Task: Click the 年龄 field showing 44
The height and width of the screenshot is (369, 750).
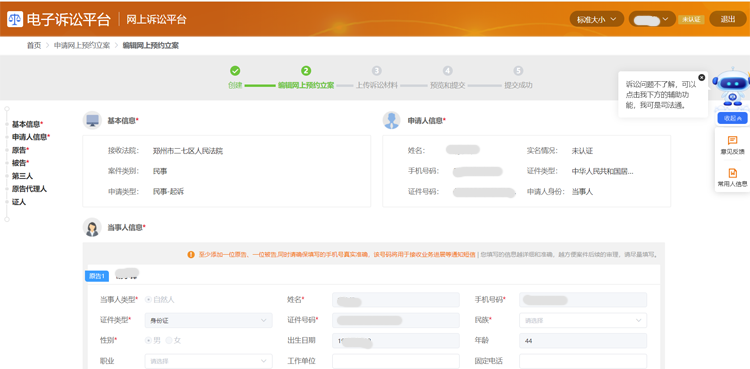Action: (x=583, y=341)
